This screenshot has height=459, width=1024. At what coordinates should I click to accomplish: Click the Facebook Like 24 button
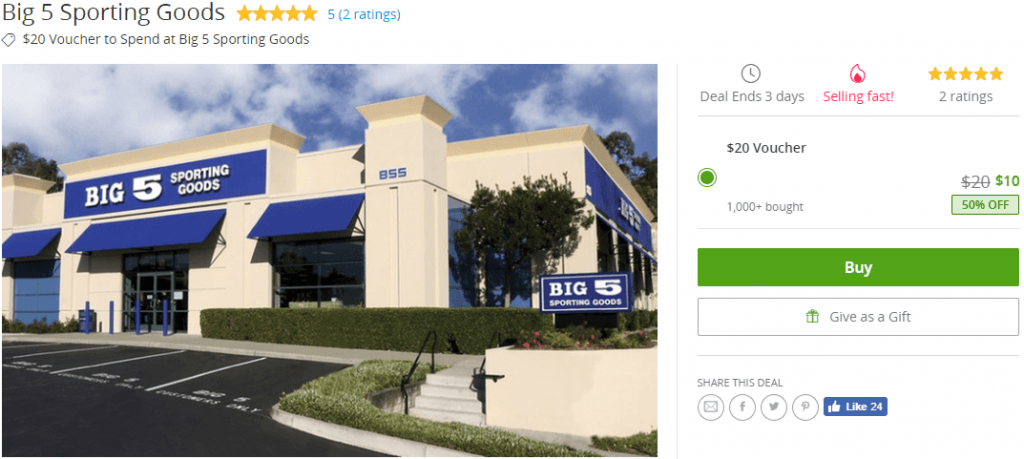[x=855, y=407]
